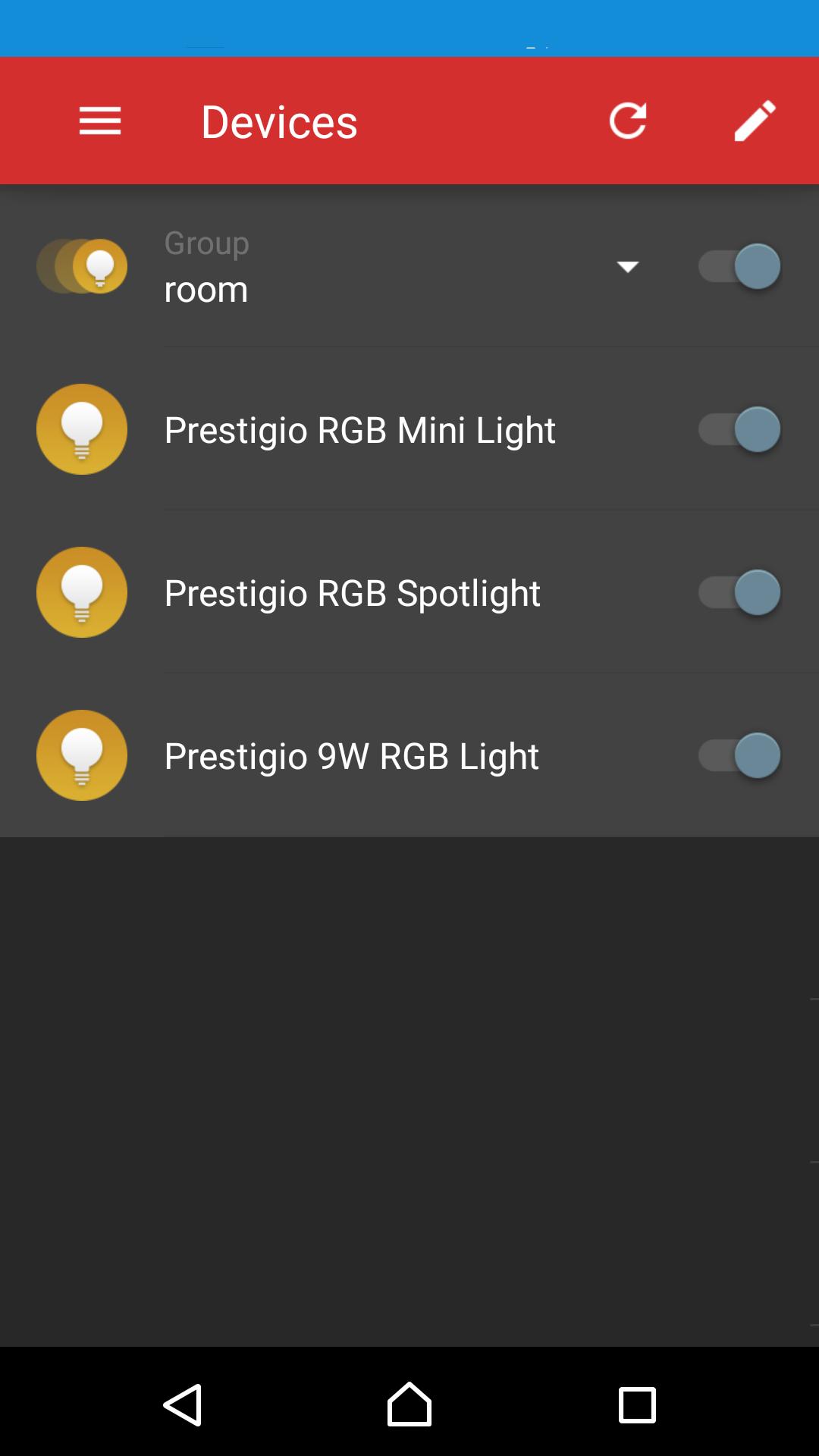Image resolution: width=819 pixels, height=1456 pixels.
Task: Tap the room group bulbs icon
Action: coord(82,266)
